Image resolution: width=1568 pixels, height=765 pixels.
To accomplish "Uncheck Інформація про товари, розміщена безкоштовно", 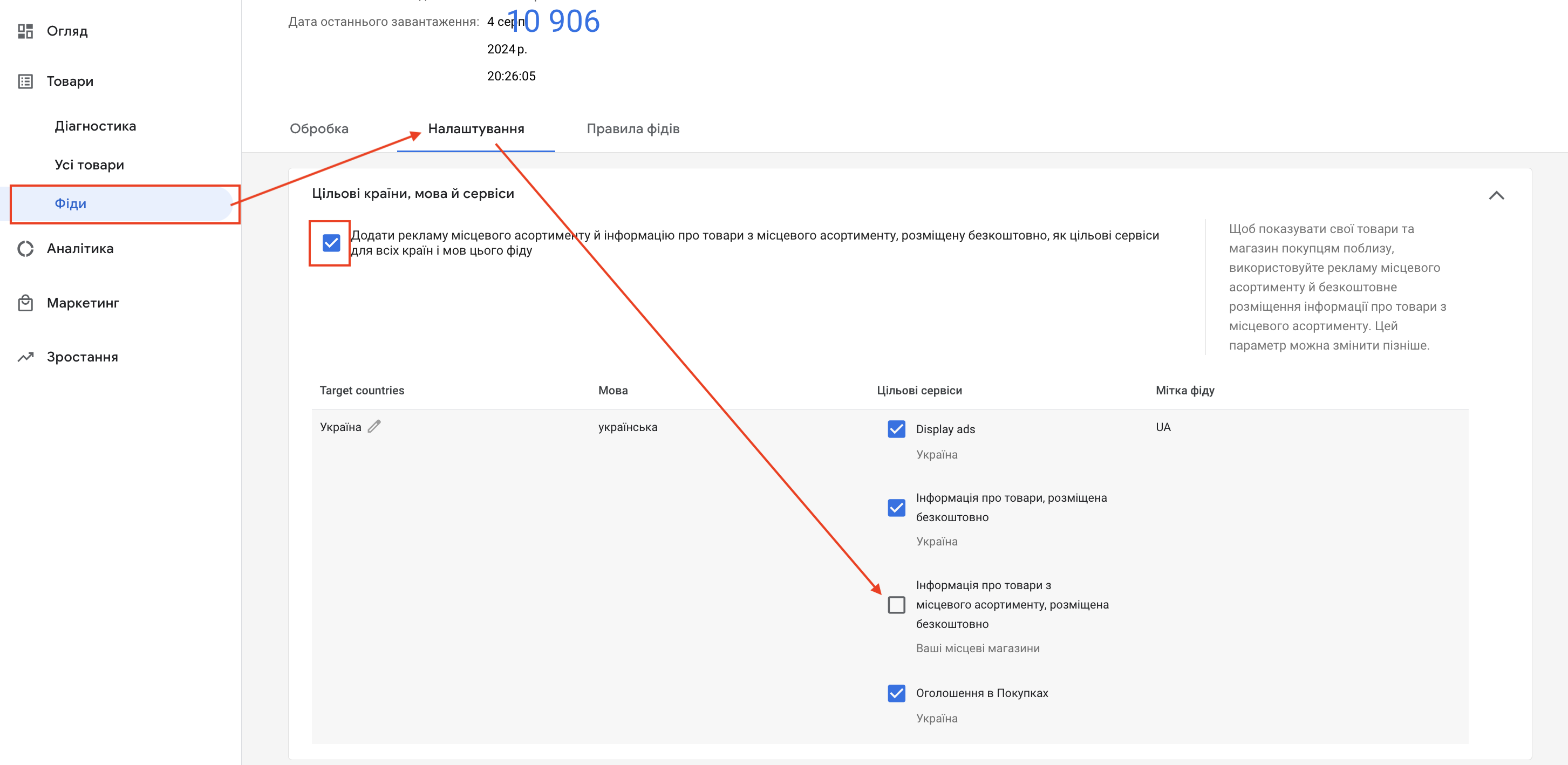I will tap(896, 508).
